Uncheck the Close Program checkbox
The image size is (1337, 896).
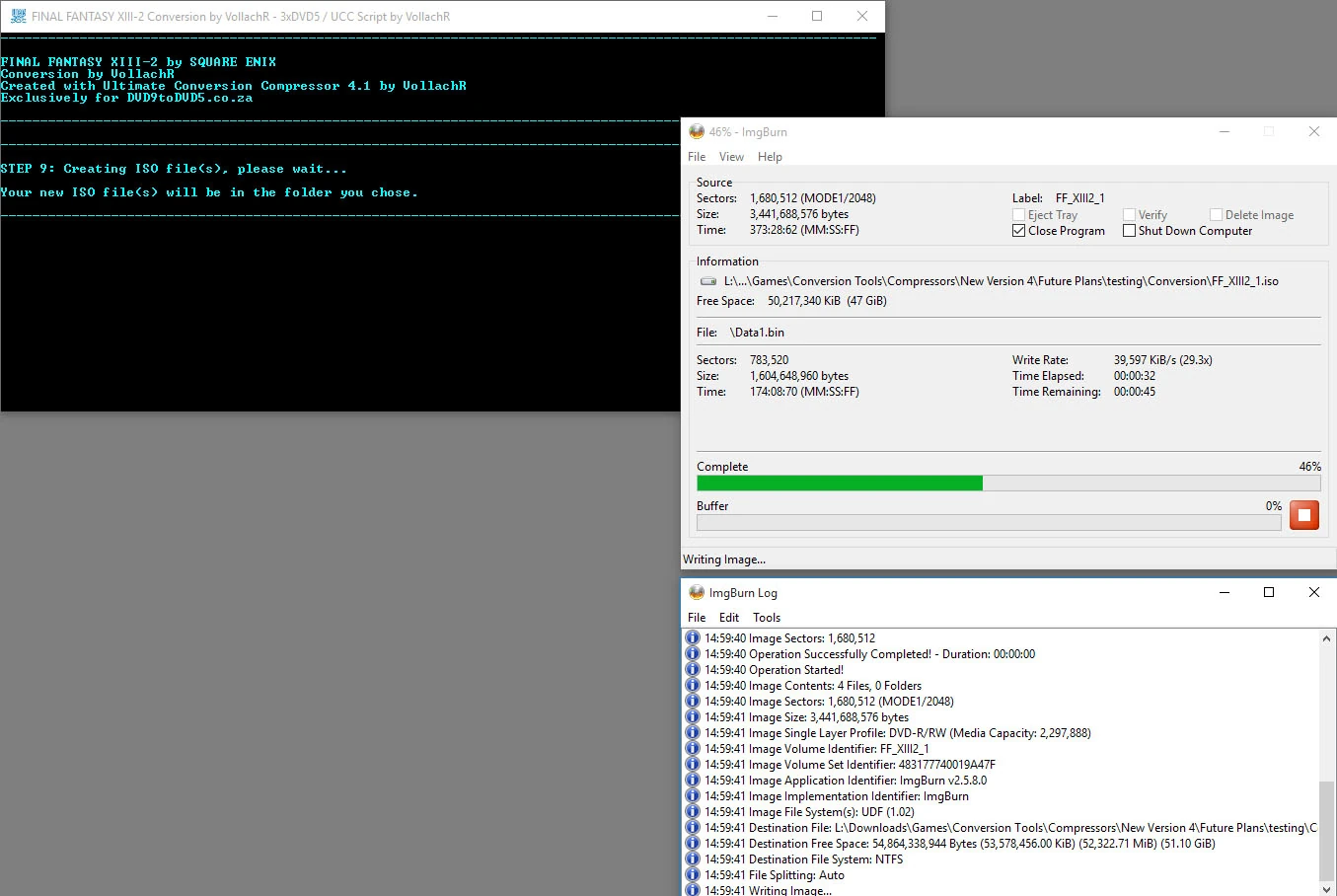[x=1018, y=230]
